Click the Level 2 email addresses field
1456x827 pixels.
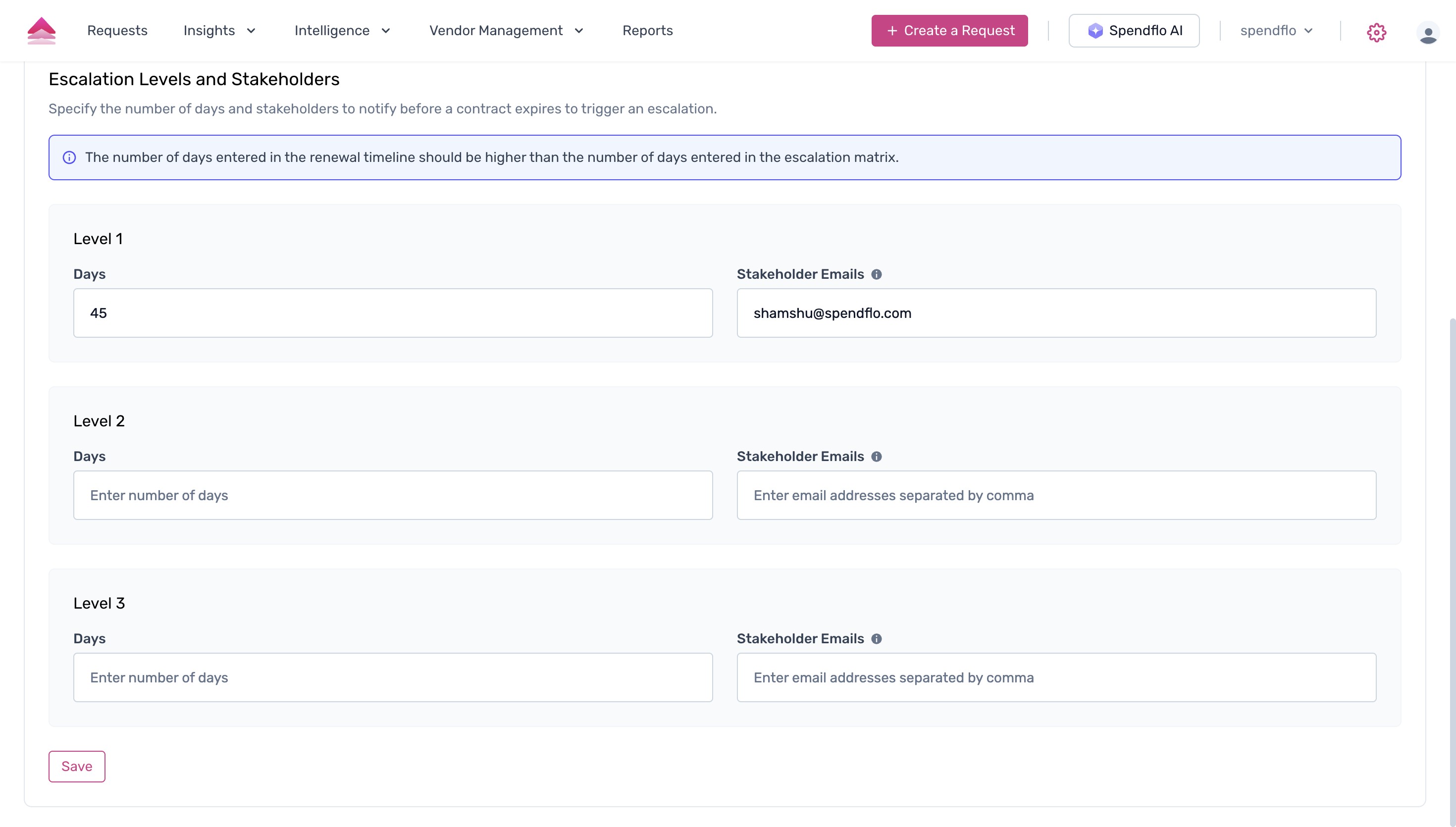(x=1056, y=495)
